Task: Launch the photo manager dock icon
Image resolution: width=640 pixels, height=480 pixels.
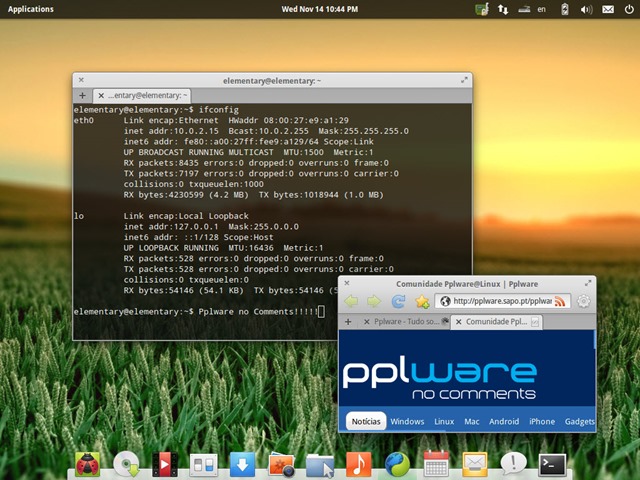Action: [x=281, y=465]
